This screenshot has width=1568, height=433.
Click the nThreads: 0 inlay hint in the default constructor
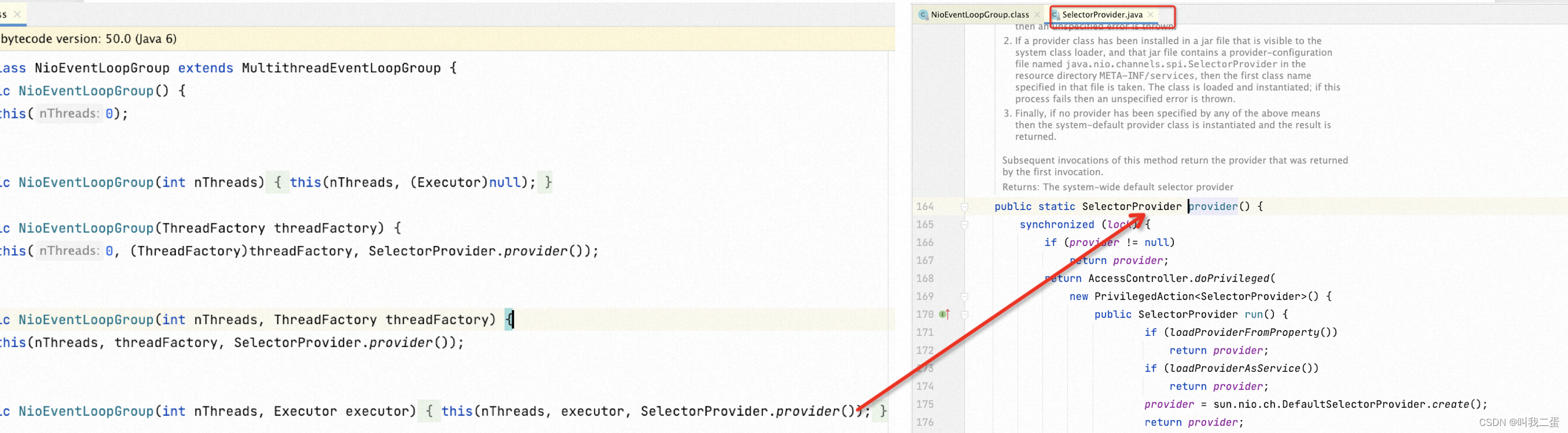pyautogui.click(x=69, y=114)
